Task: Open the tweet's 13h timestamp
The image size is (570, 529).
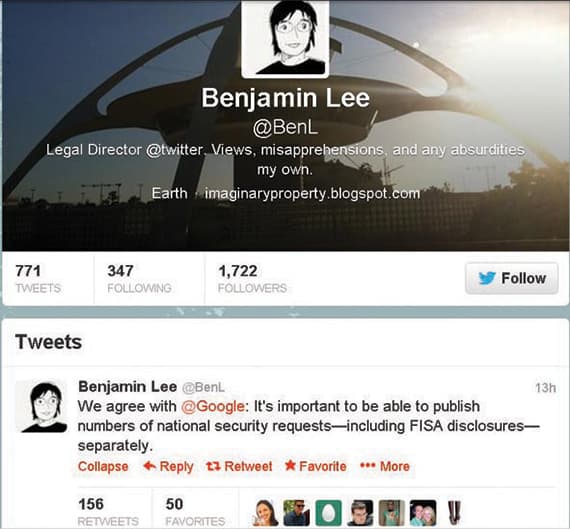Action: [x=546, y=388]
